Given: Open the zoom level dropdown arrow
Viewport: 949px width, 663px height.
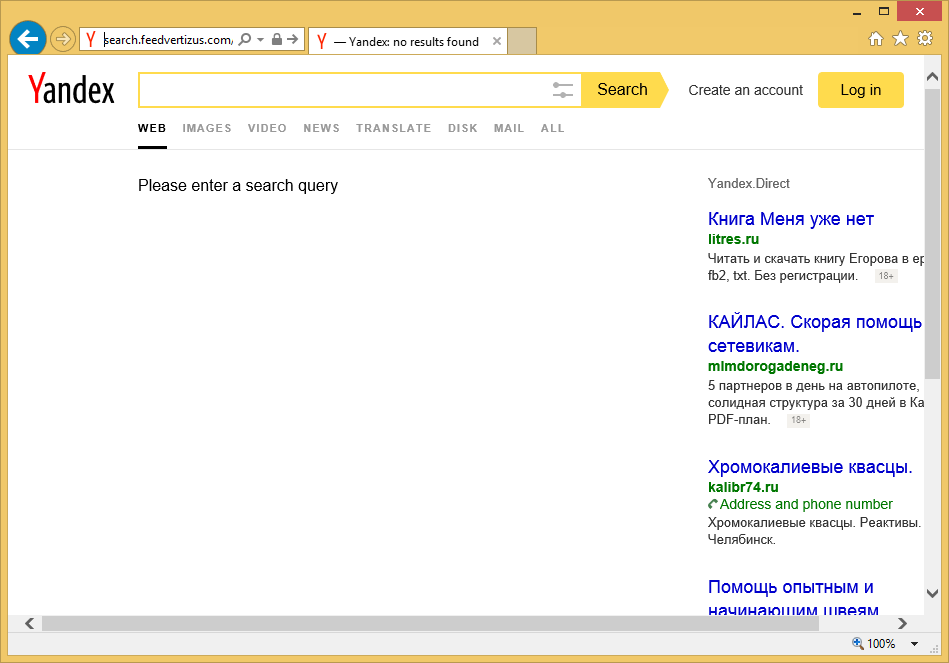Looking at the screenshot, I should [911, 644].
